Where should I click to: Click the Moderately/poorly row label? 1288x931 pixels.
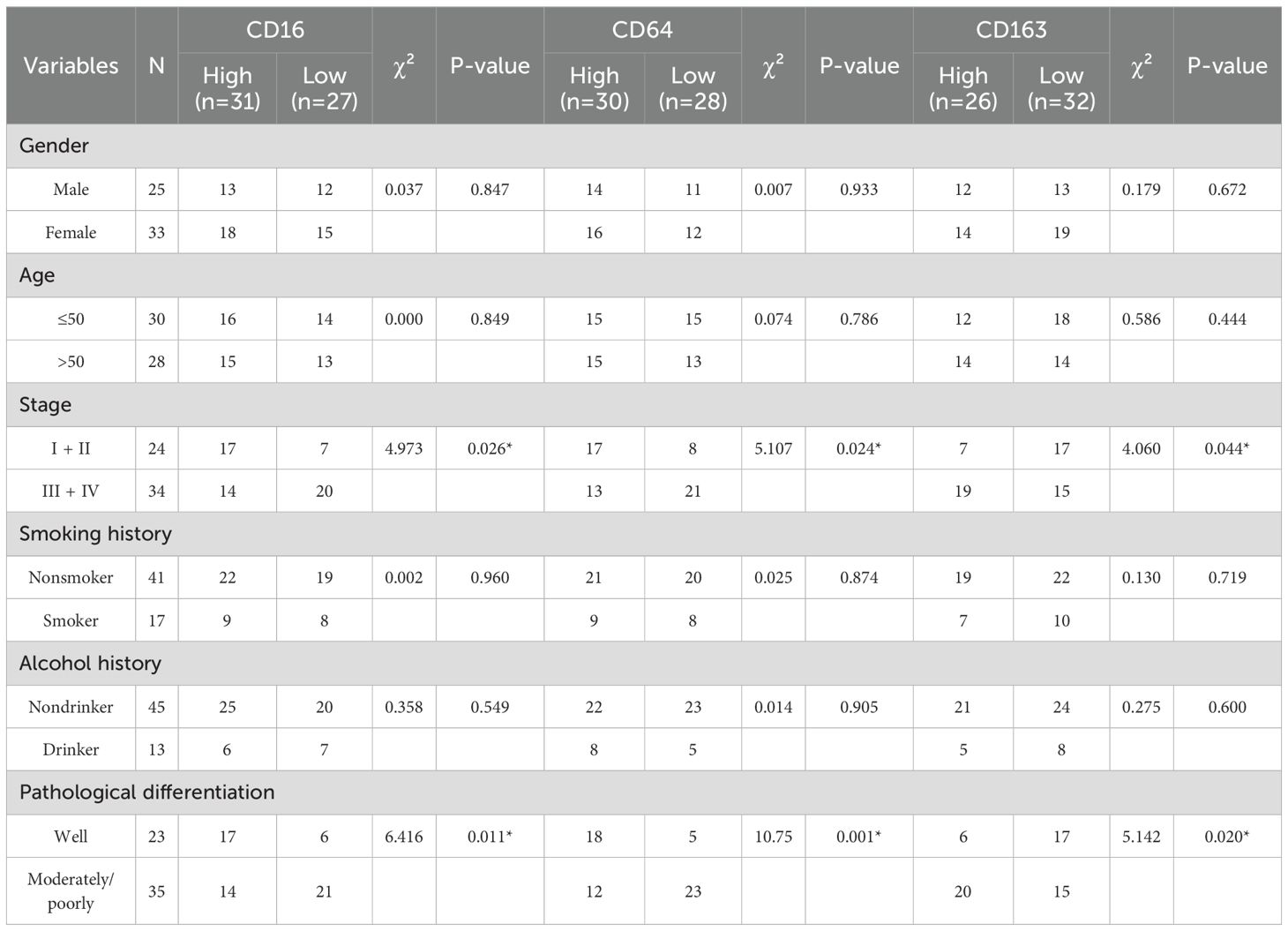pyautogui.click(x=71, y=891)
